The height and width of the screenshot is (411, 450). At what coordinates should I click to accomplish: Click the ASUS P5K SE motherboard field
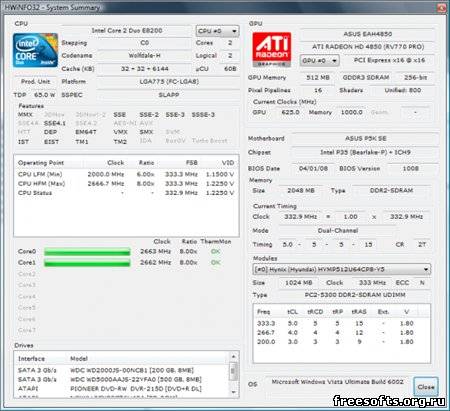click(365, 138)
